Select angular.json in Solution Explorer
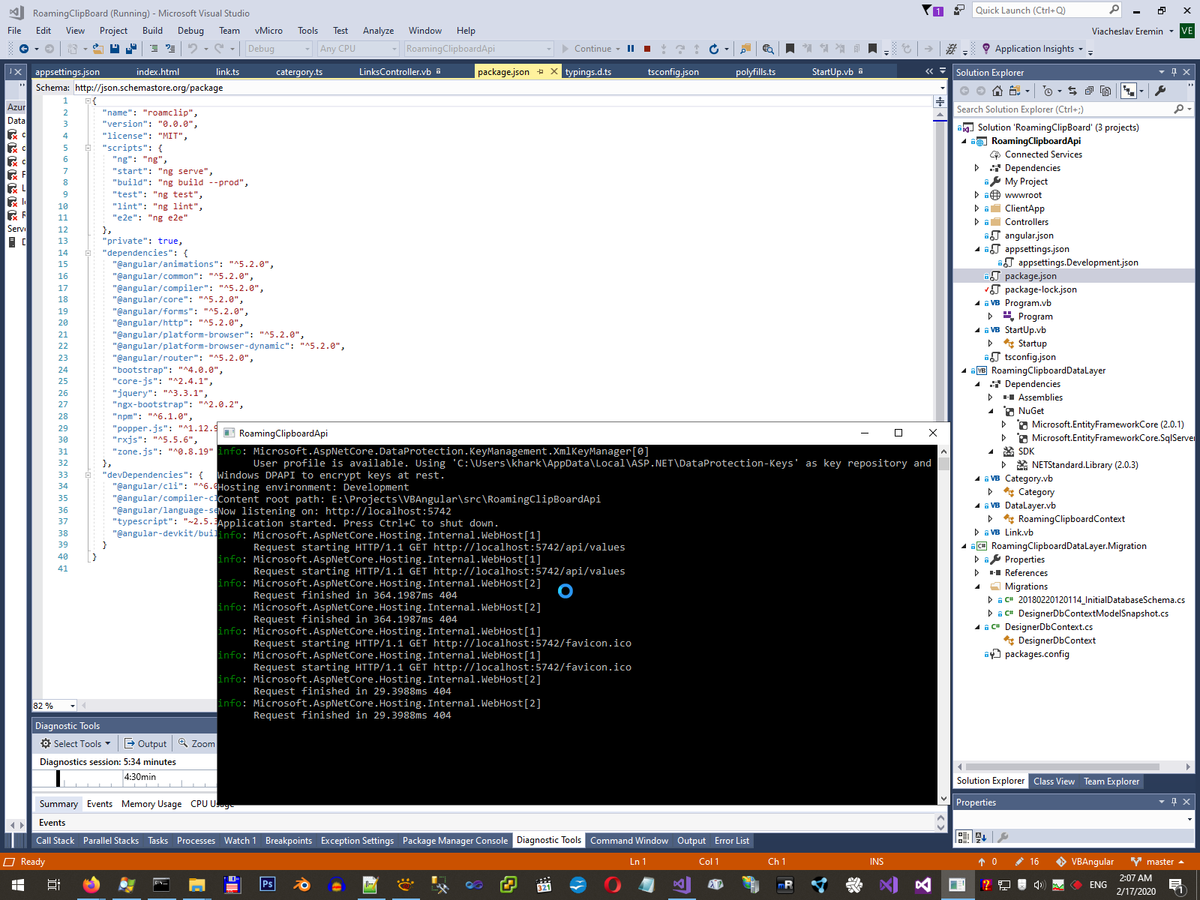 coord(1029,235)
